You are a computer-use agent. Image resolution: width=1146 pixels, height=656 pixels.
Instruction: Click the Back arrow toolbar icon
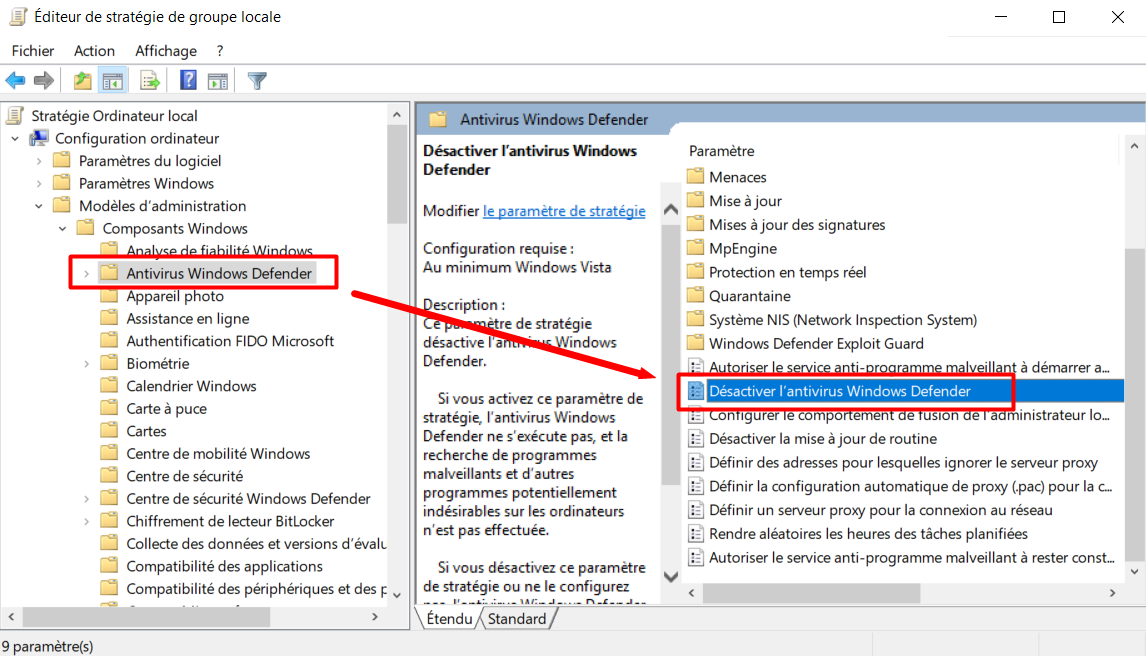[x=15, y=80]
